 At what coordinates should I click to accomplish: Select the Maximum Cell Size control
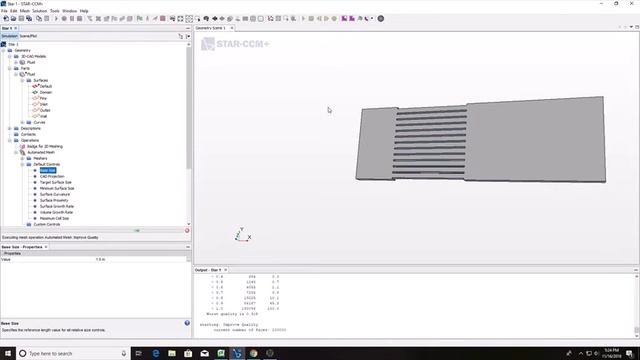pyautogui.click(x=54, y=218)
